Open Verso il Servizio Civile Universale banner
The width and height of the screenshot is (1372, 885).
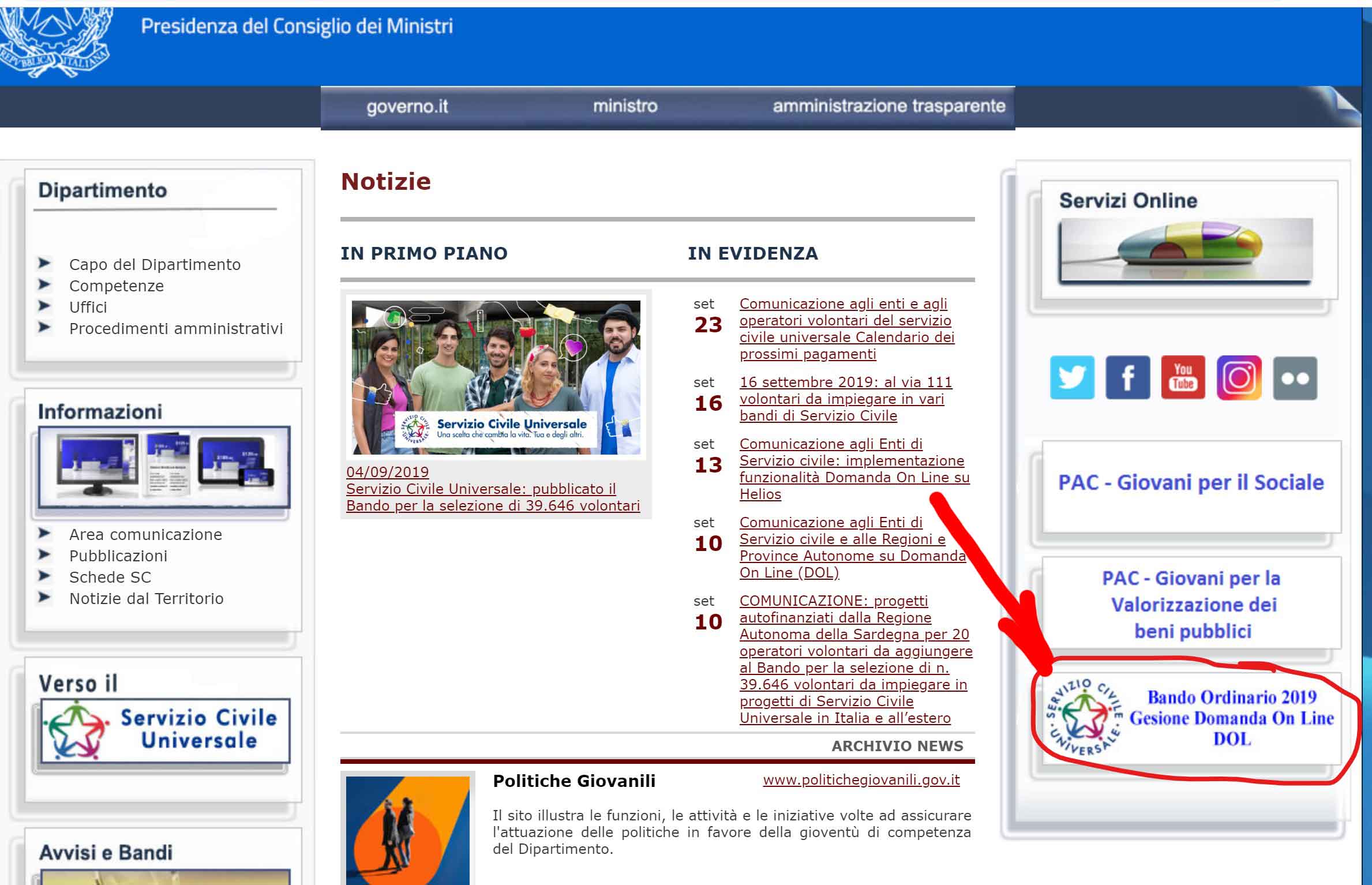[x=164, y=731]
